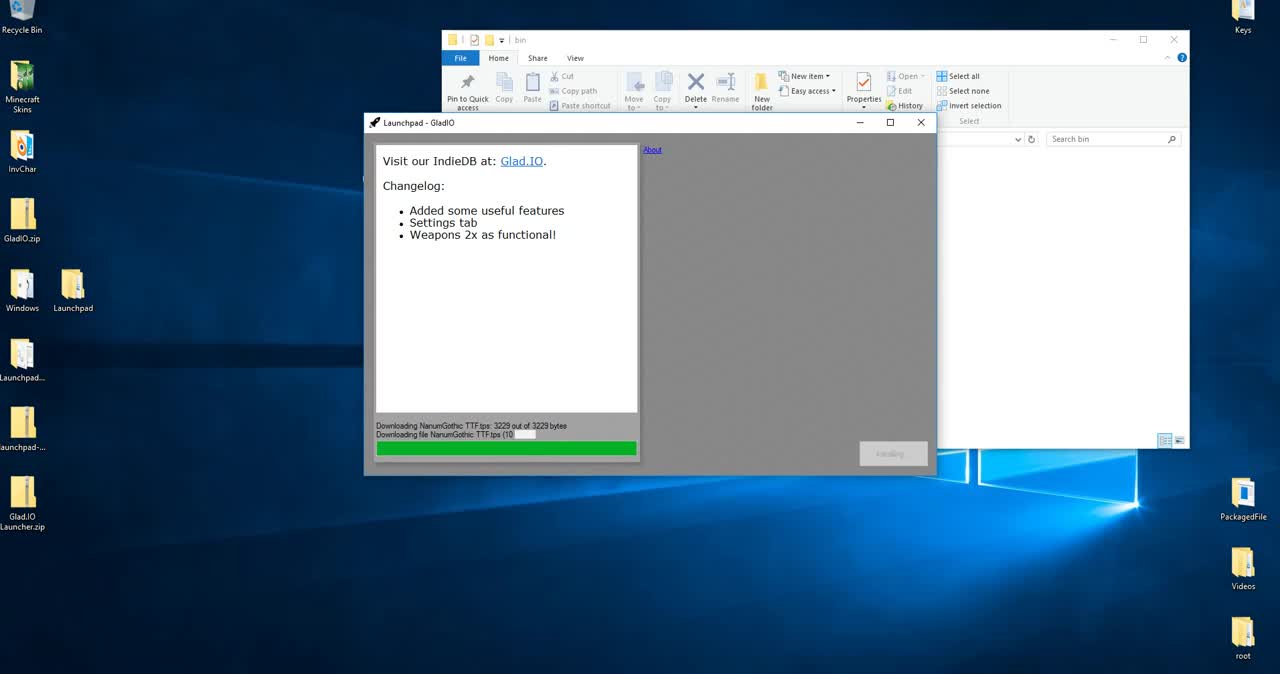Click the "Added some useful features" changelog entry
This screenshot has width=1280, height=674.
pyautogui.click(x=487, y=211)
